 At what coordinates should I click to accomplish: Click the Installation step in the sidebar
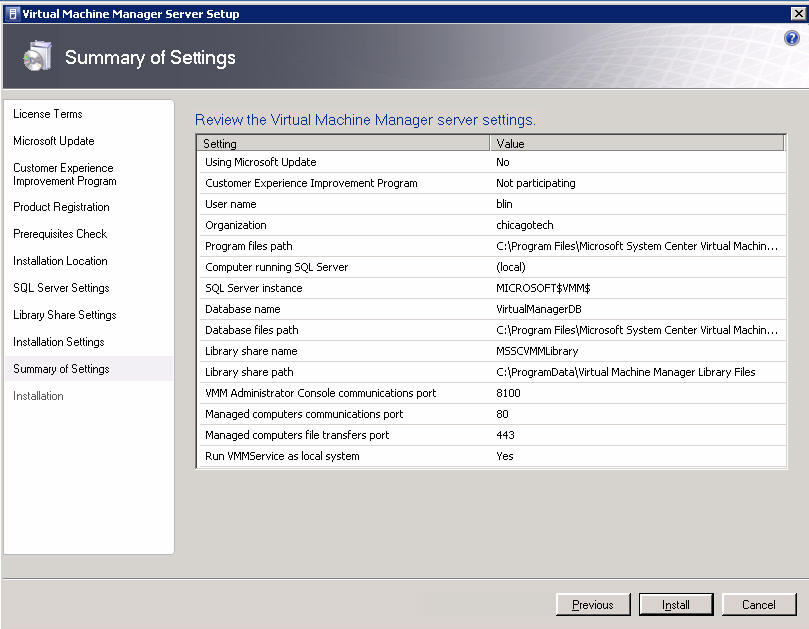tap(38, 396)
